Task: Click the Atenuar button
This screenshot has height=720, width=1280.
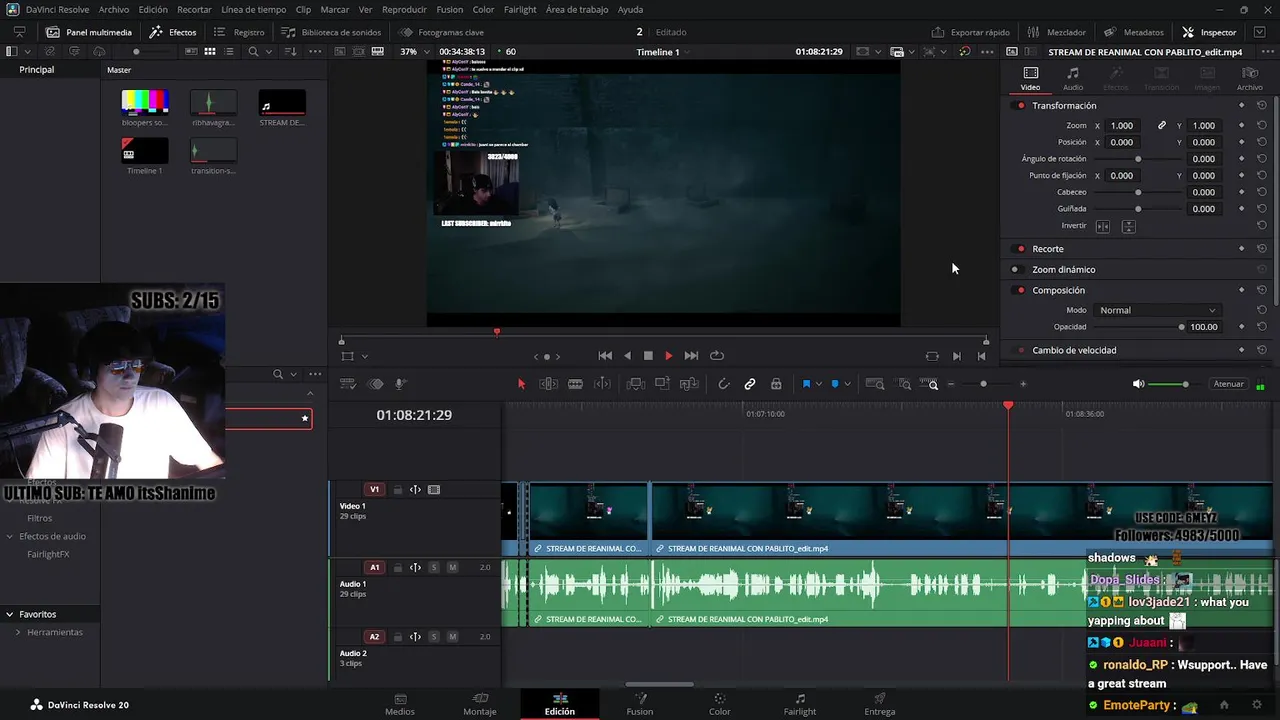Action: click(1228, 384)
